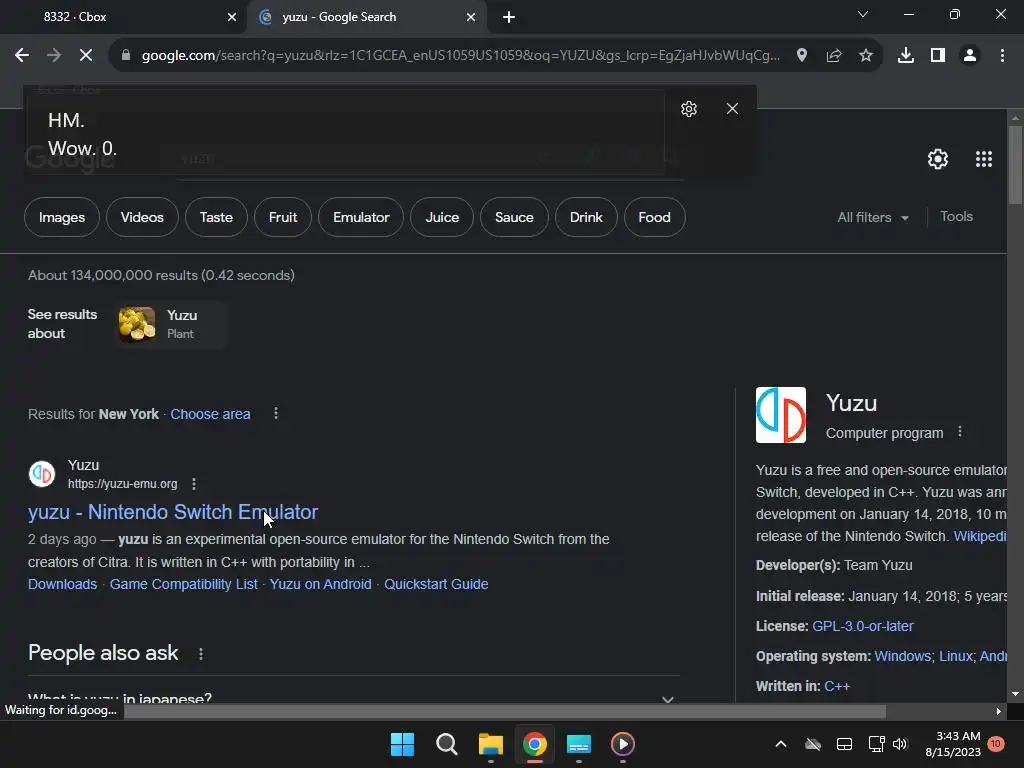The width and height of the screenshot is (1024, 768).
Task: Go back to the previous page
Action: pos(22,56)
